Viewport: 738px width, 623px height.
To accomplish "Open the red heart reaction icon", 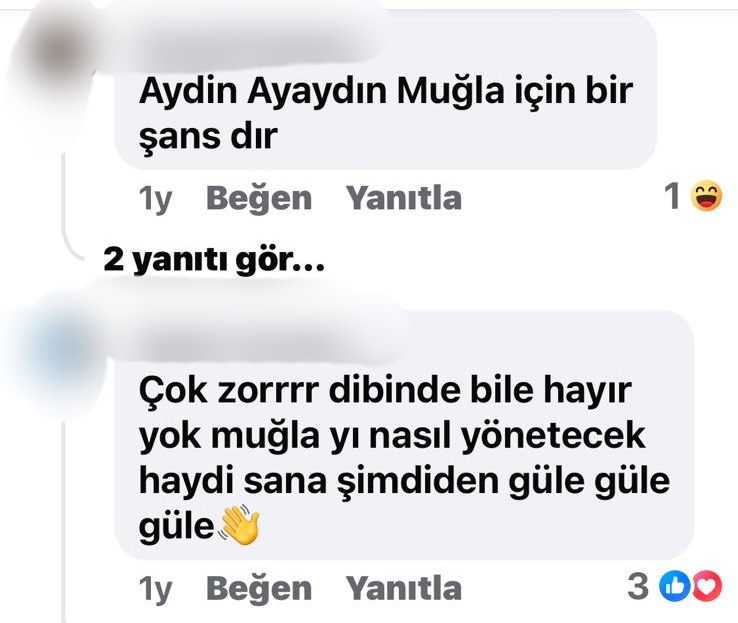I will coord(706,586).
